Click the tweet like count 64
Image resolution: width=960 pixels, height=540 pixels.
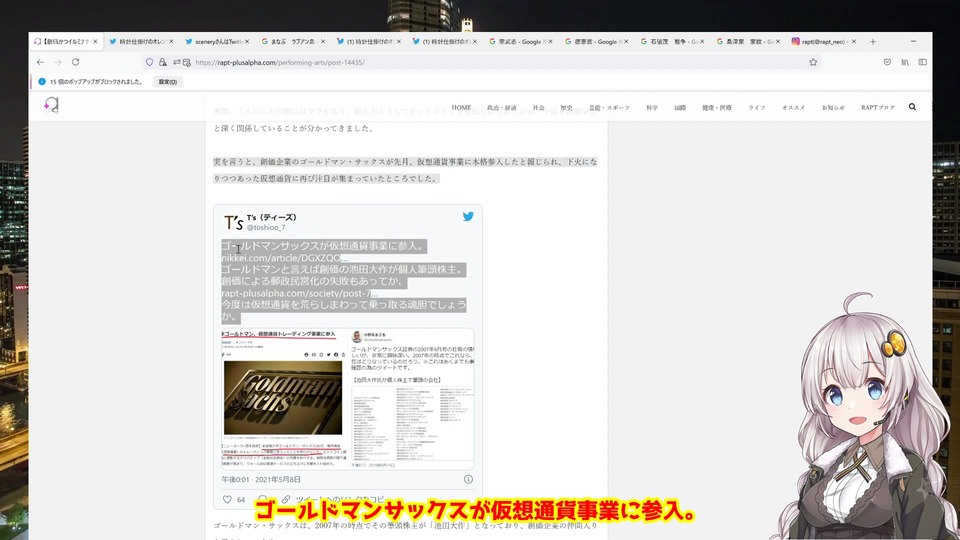[241, 500]
